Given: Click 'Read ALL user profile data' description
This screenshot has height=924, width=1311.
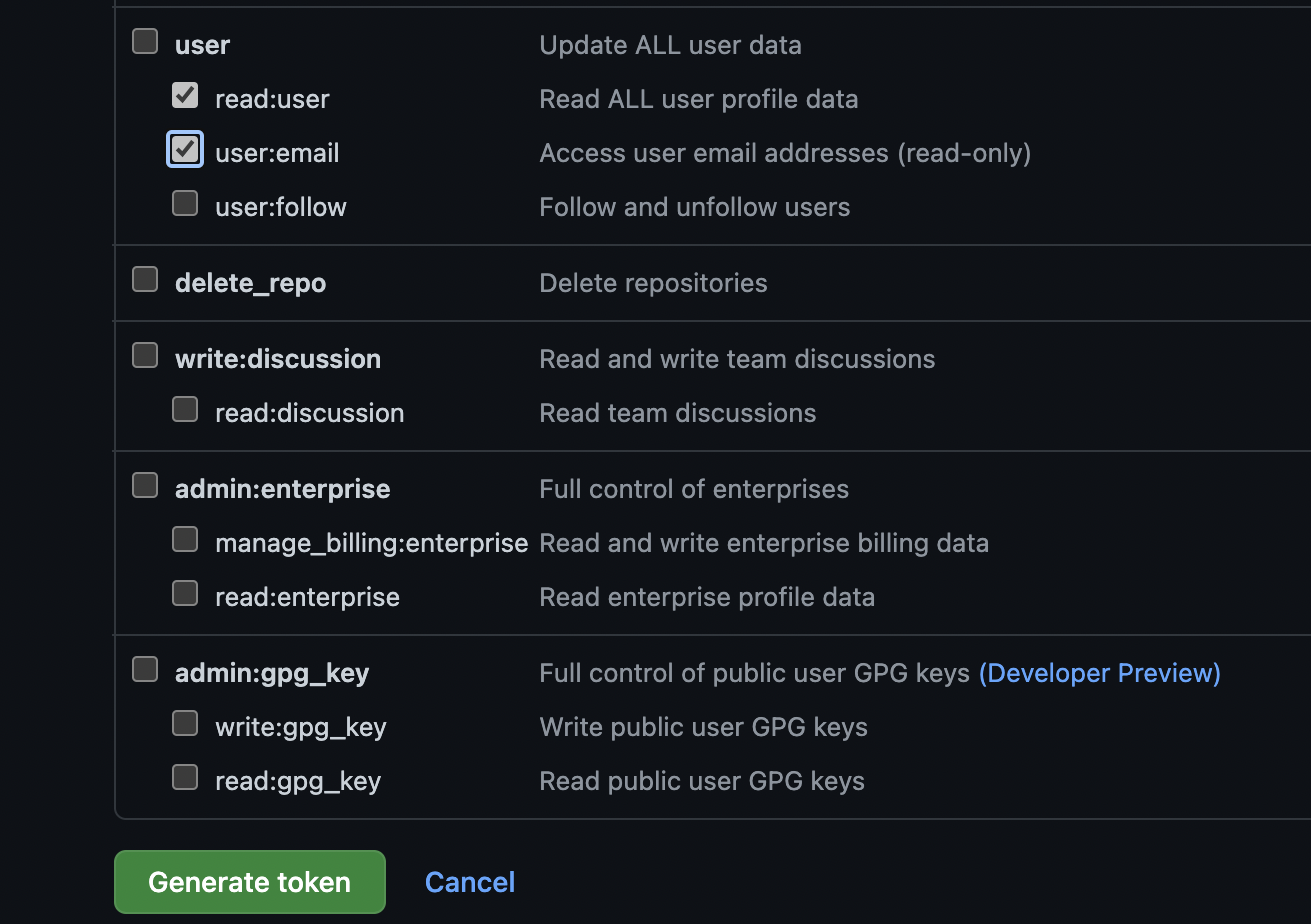Looking at the screenshot, I should point(699,99).
